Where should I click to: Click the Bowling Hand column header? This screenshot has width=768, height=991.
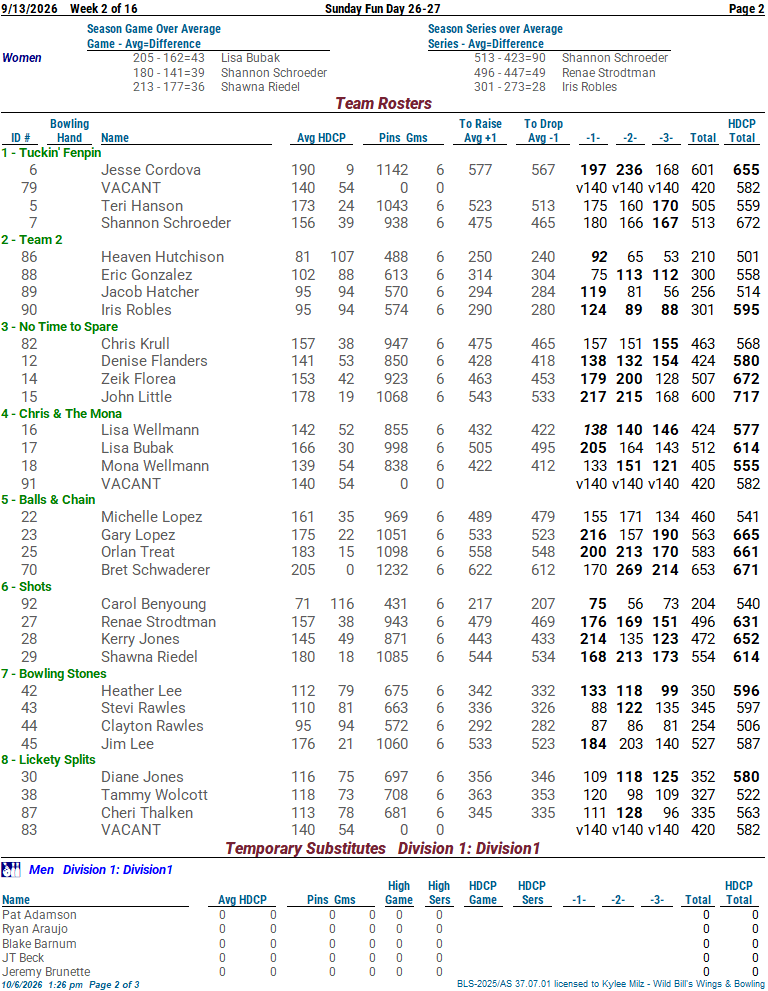click(x=70, y=131)
